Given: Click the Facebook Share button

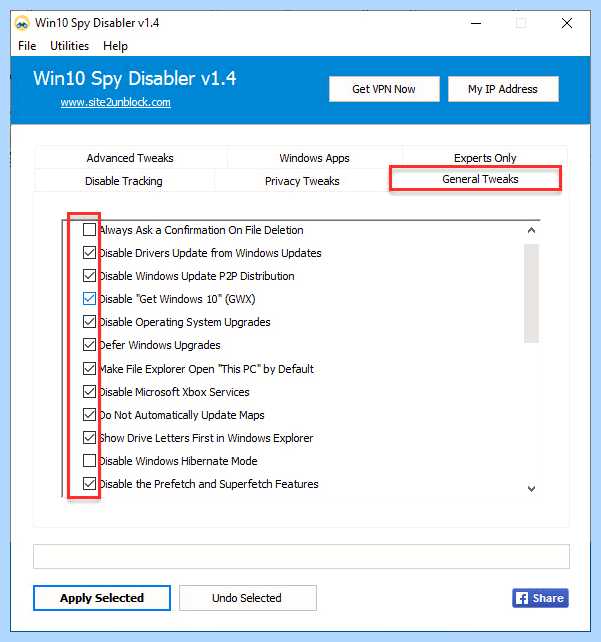Looking at the screenshot, I should pos(540,598).
